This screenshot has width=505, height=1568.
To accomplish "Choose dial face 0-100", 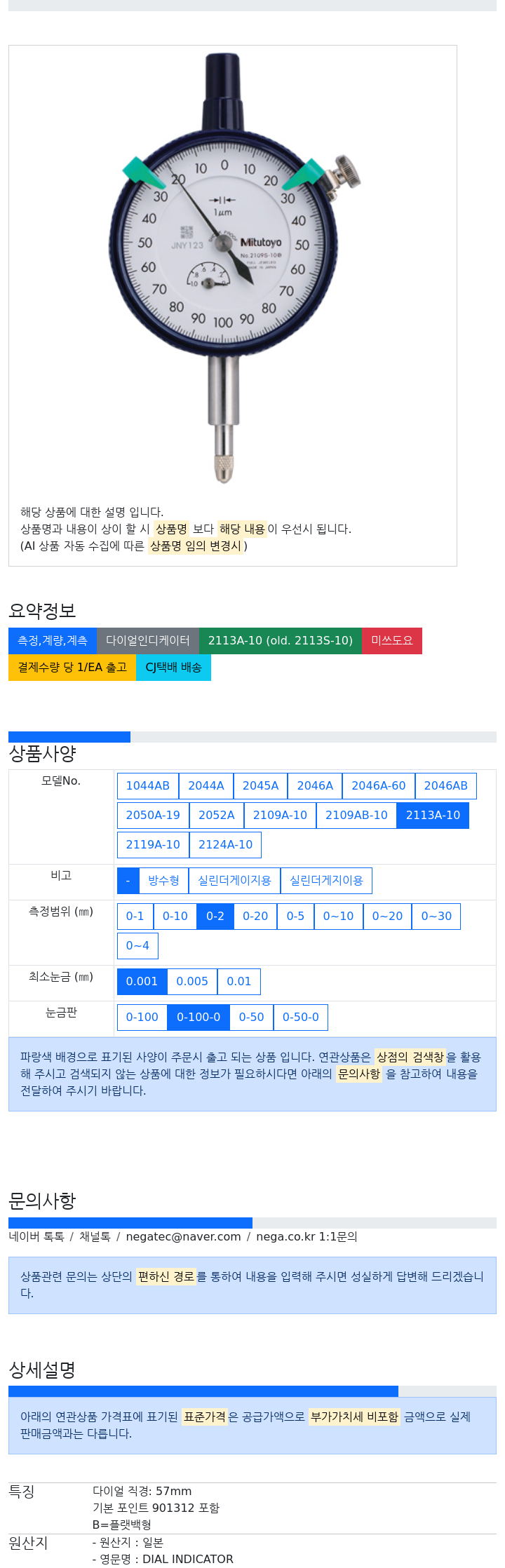I will 142,1018.
